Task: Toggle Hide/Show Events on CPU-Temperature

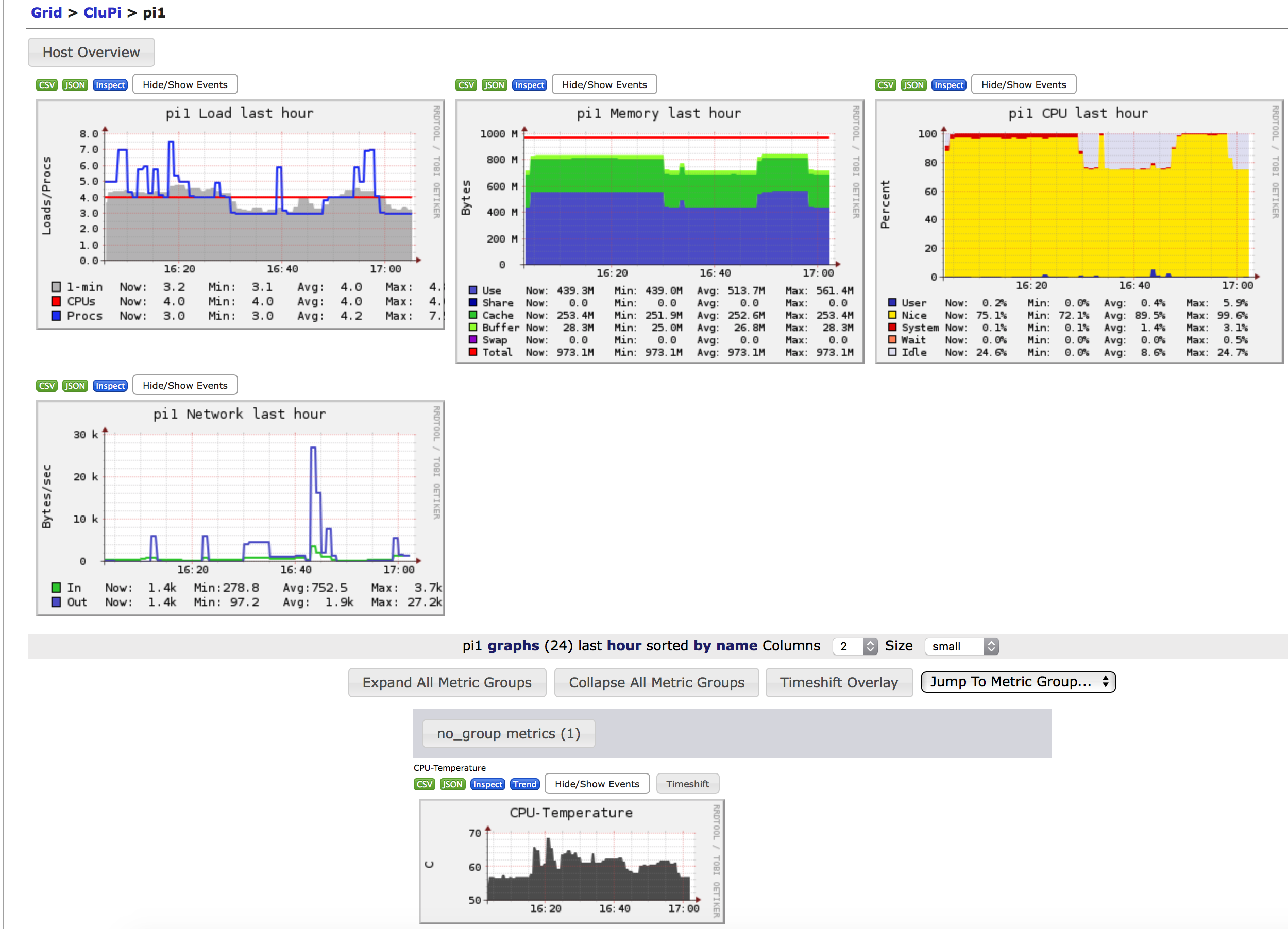Action: pos(597,784)
